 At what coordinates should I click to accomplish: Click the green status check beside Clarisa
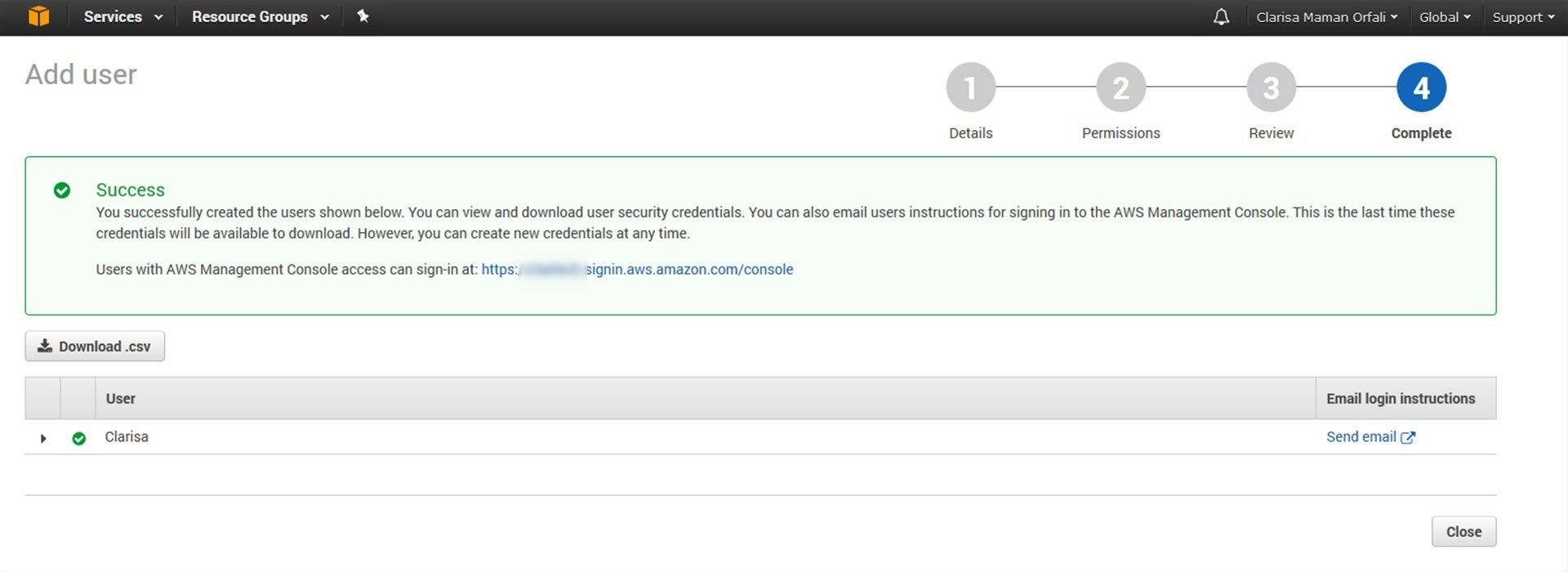click(79, 439)
